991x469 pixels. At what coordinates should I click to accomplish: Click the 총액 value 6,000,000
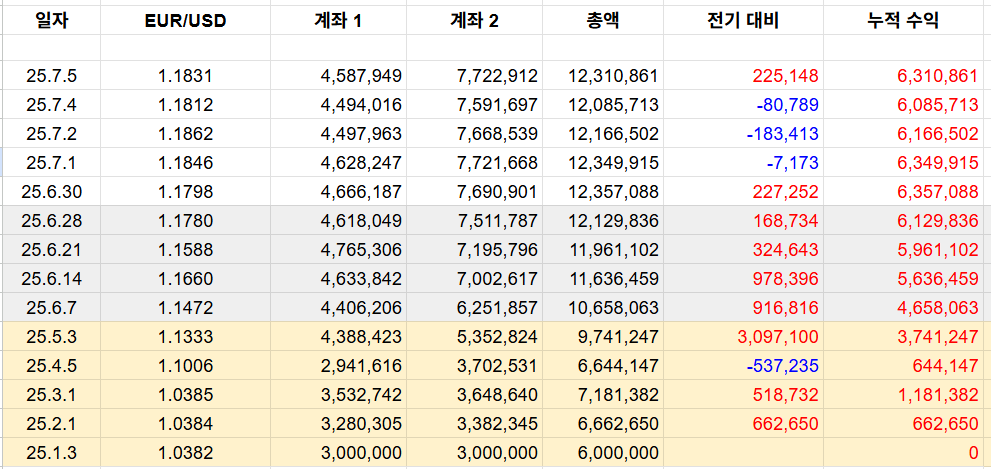[x=602, y=453]
